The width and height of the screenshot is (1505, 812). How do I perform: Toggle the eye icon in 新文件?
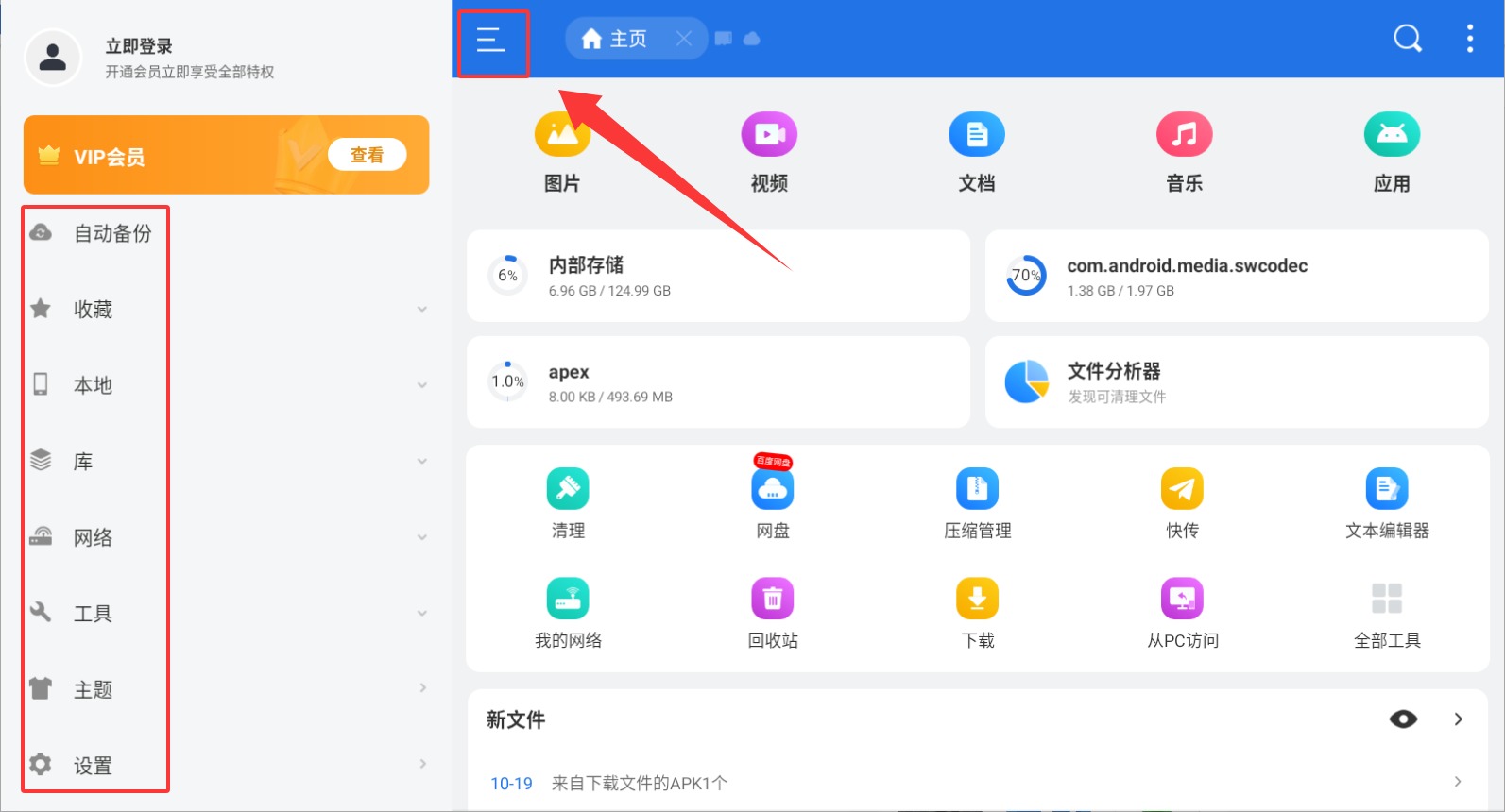[x=1403, y=719]
